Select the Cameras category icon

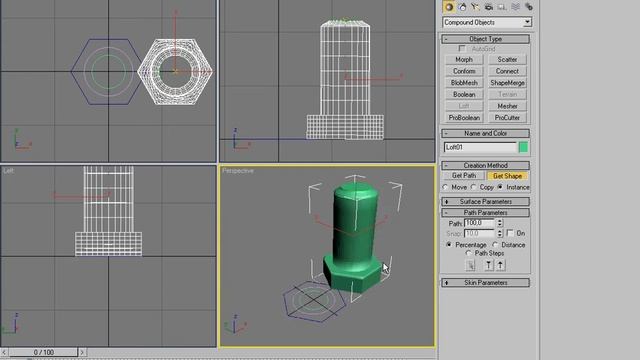[x=489, y=7]
